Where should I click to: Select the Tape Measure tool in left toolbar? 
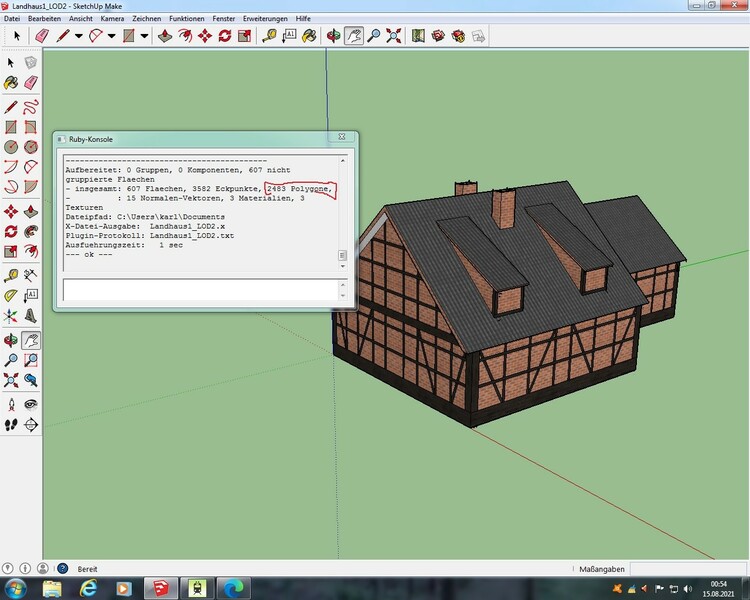click(11, 275)
